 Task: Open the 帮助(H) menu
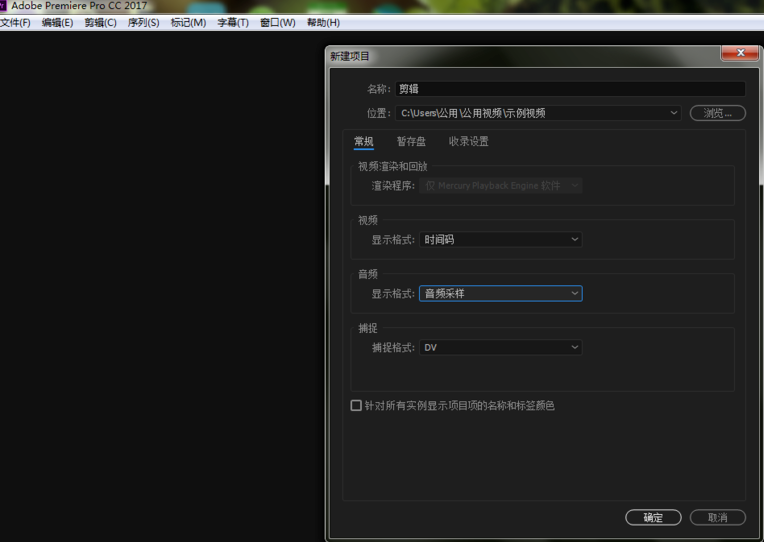pyautogui.click(x=323, y=23)
